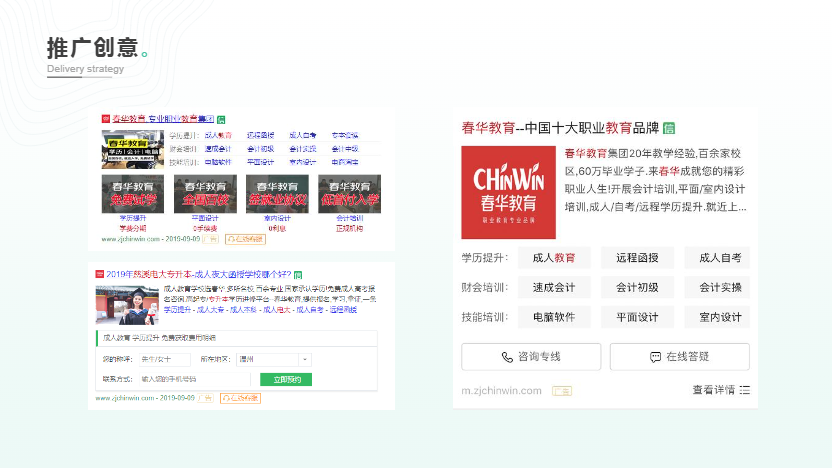Screen dimensions: 832x468
Task: Open 春华教育--中国十大职业教育品牌 title in mobile ad
Action: pos(560,128)
